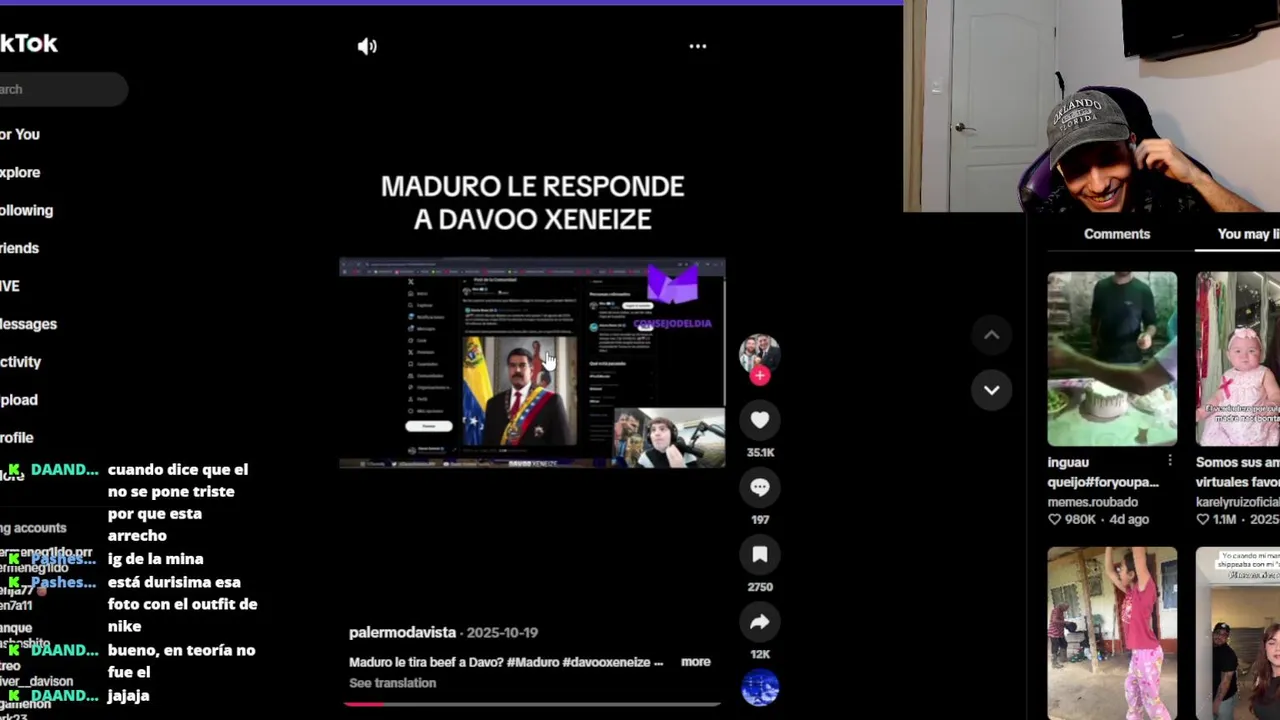Open the 'inguau queijo' cake video thumbnail
Viewport: 1280px width, 720px height.
[1112, 359]
